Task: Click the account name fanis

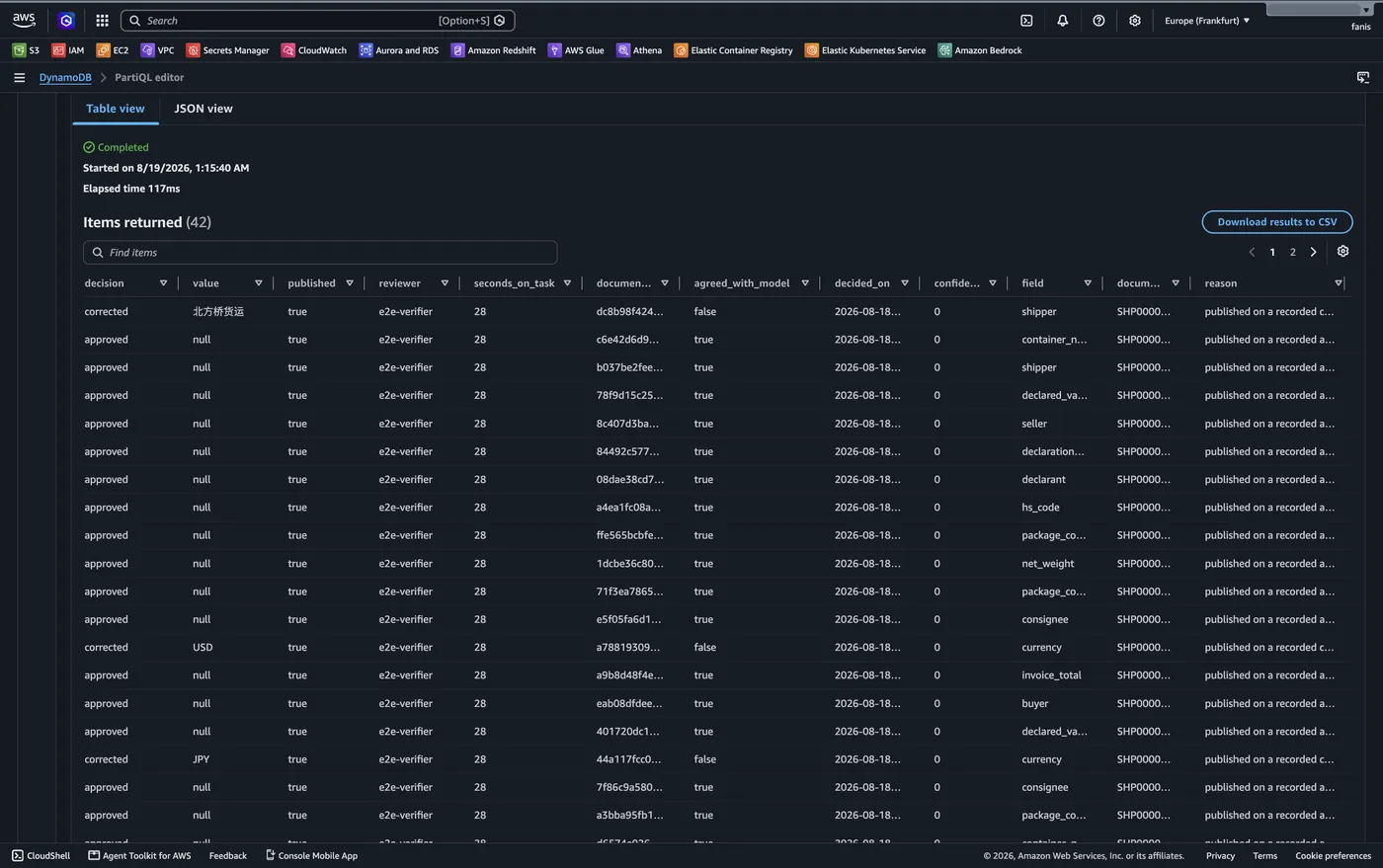Action: [x=1360, y=27]
